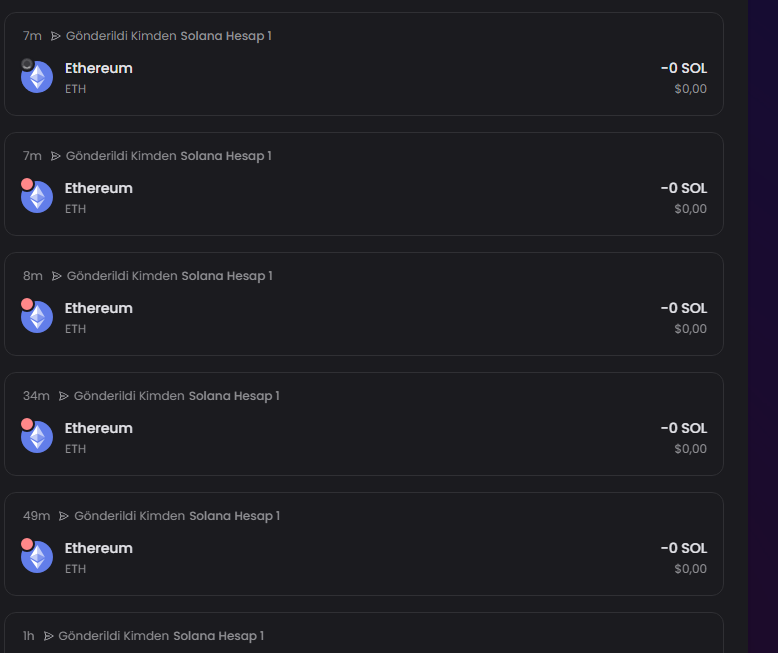This screenshot has height=653, width=778.
Task: Click the 49m timestamp label
Action: pos(36,516)
